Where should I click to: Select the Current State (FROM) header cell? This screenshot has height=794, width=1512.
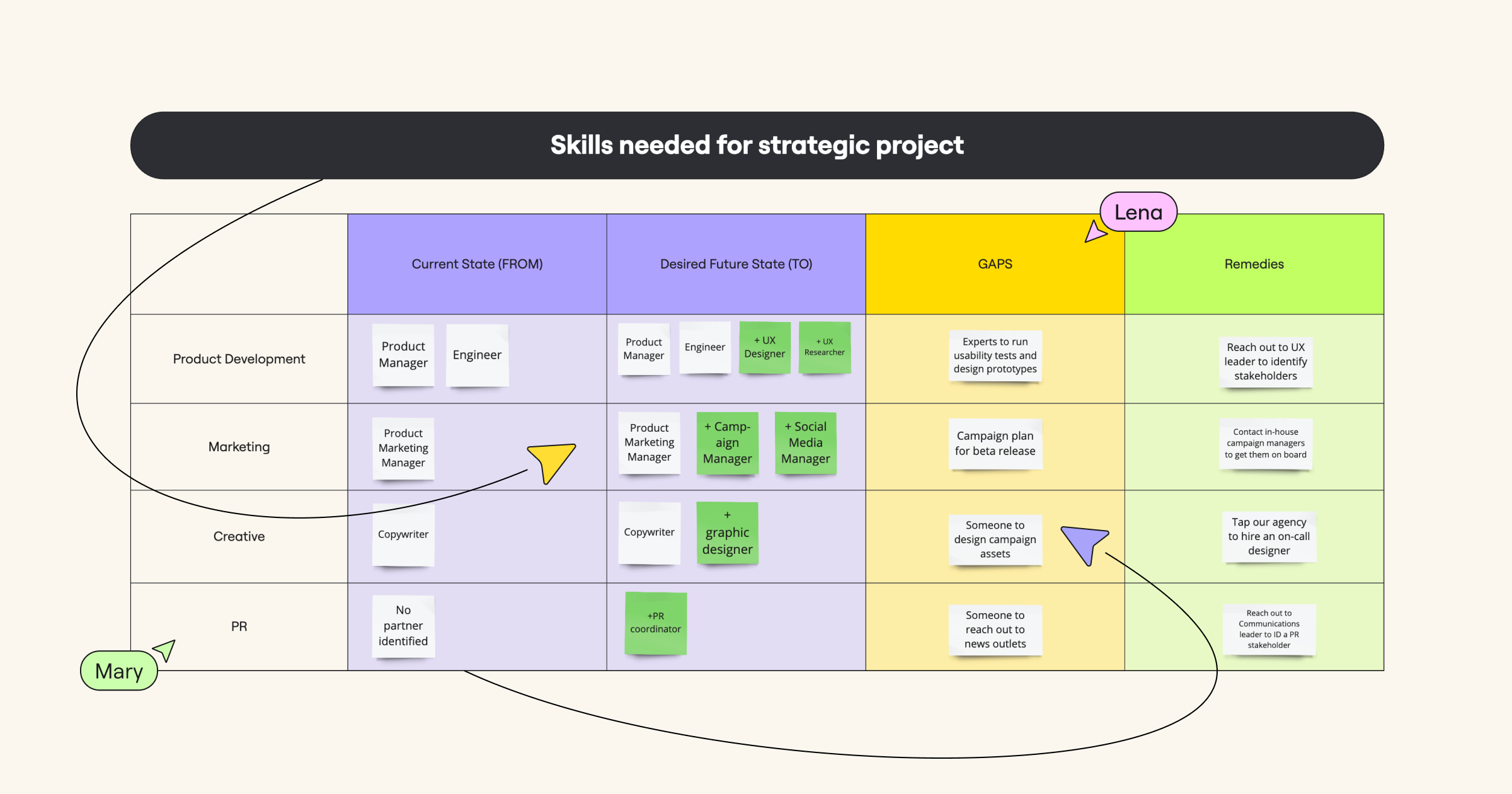pos(477,264)
